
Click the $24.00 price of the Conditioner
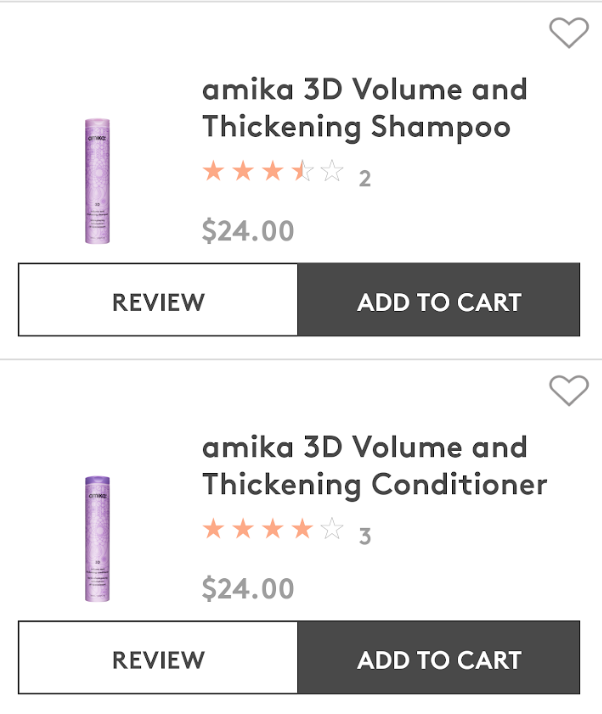(x=248, y=589)
